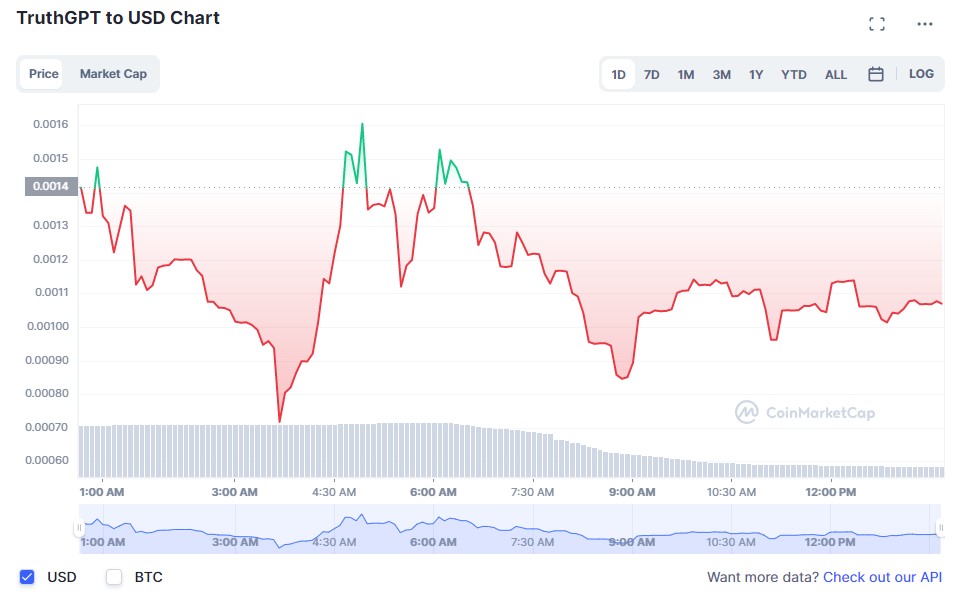Select the 3M time range
This screenshot has width=966, height=598.
[721, 73]
